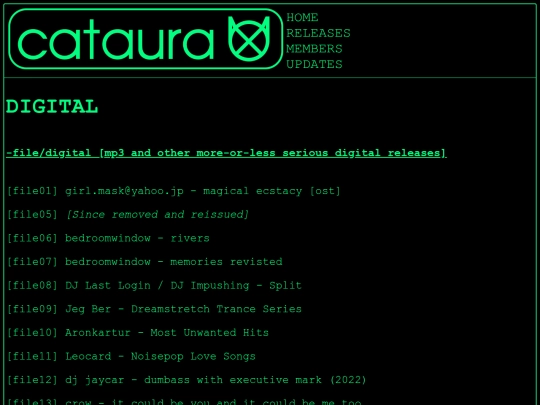Open file12 dj jaycar dumbass with executive mark
The width and height of the screenshot is (540, 405).
coord(186,380)
